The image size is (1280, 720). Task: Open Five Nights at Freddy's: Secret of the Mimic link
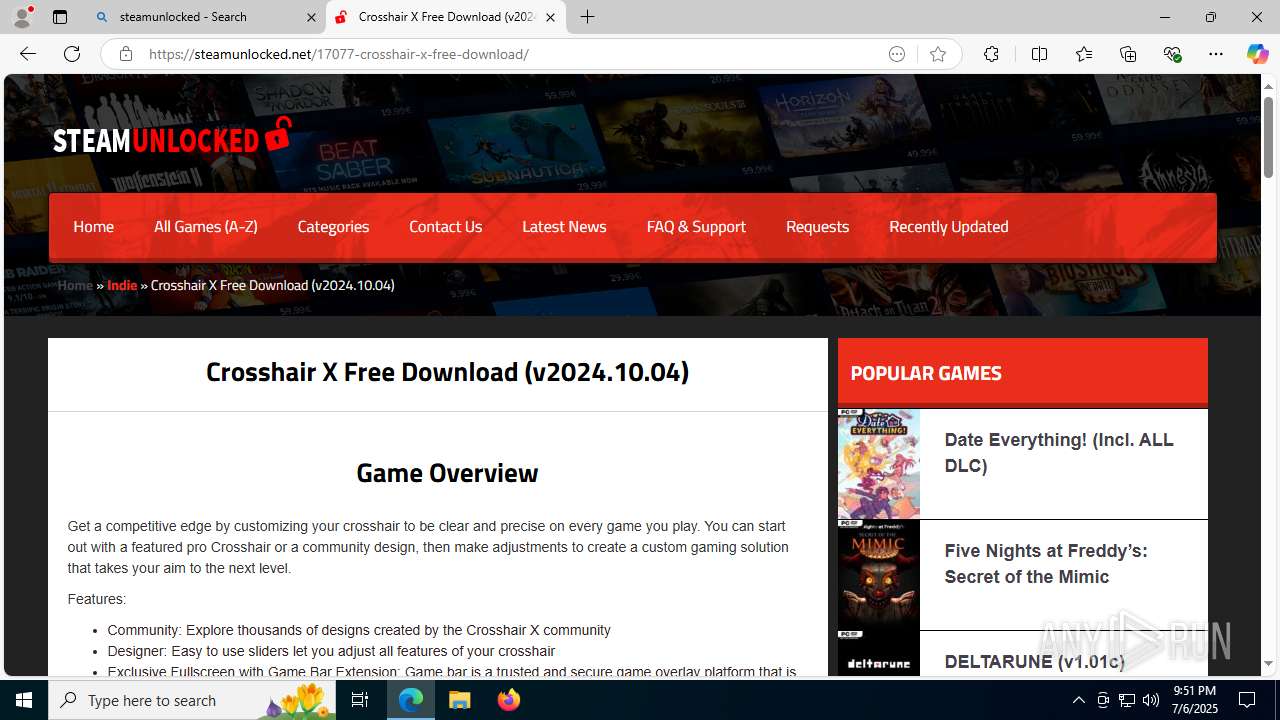(1046, 564)
